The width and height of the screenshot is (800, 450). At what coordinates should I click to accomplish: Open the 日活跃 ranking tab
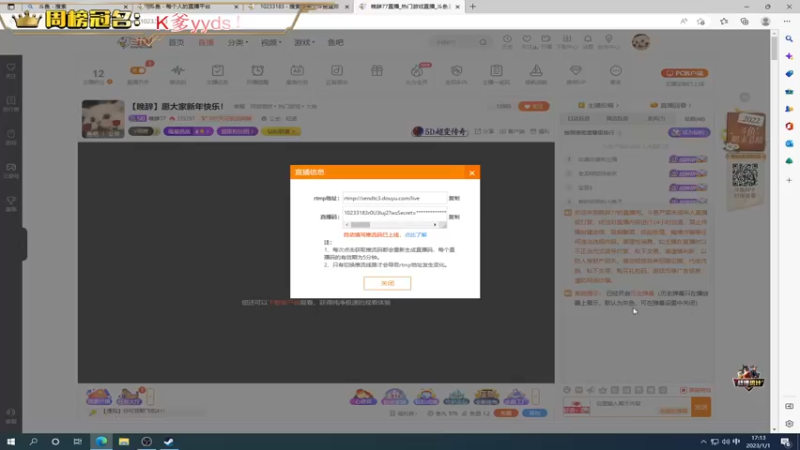click(x=579, y=118)
